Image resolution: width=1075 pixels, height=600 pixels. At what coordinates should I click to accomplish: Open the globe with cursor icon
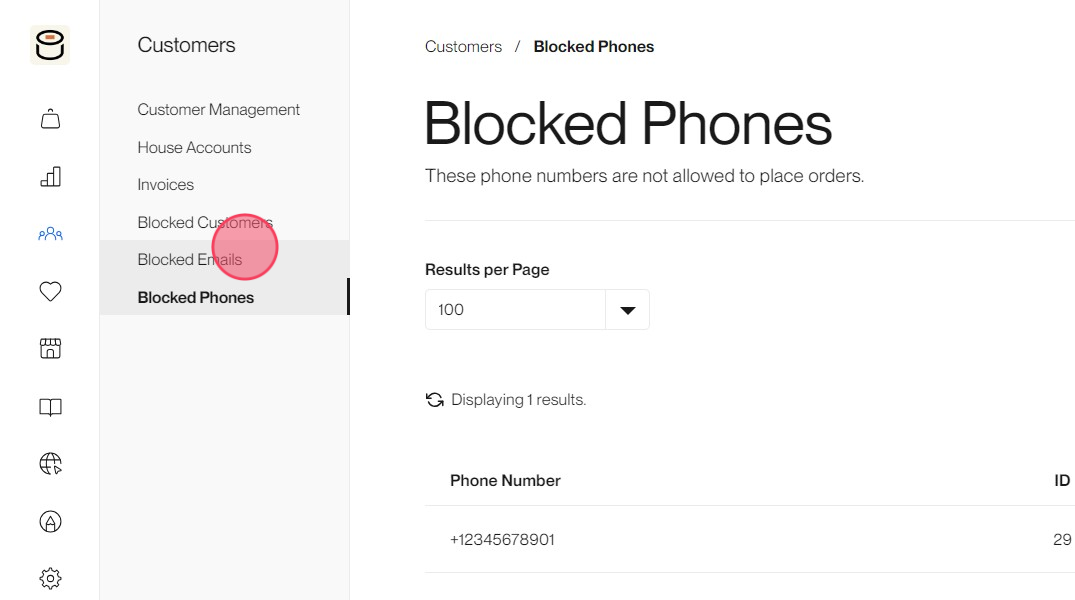(50, 464)
